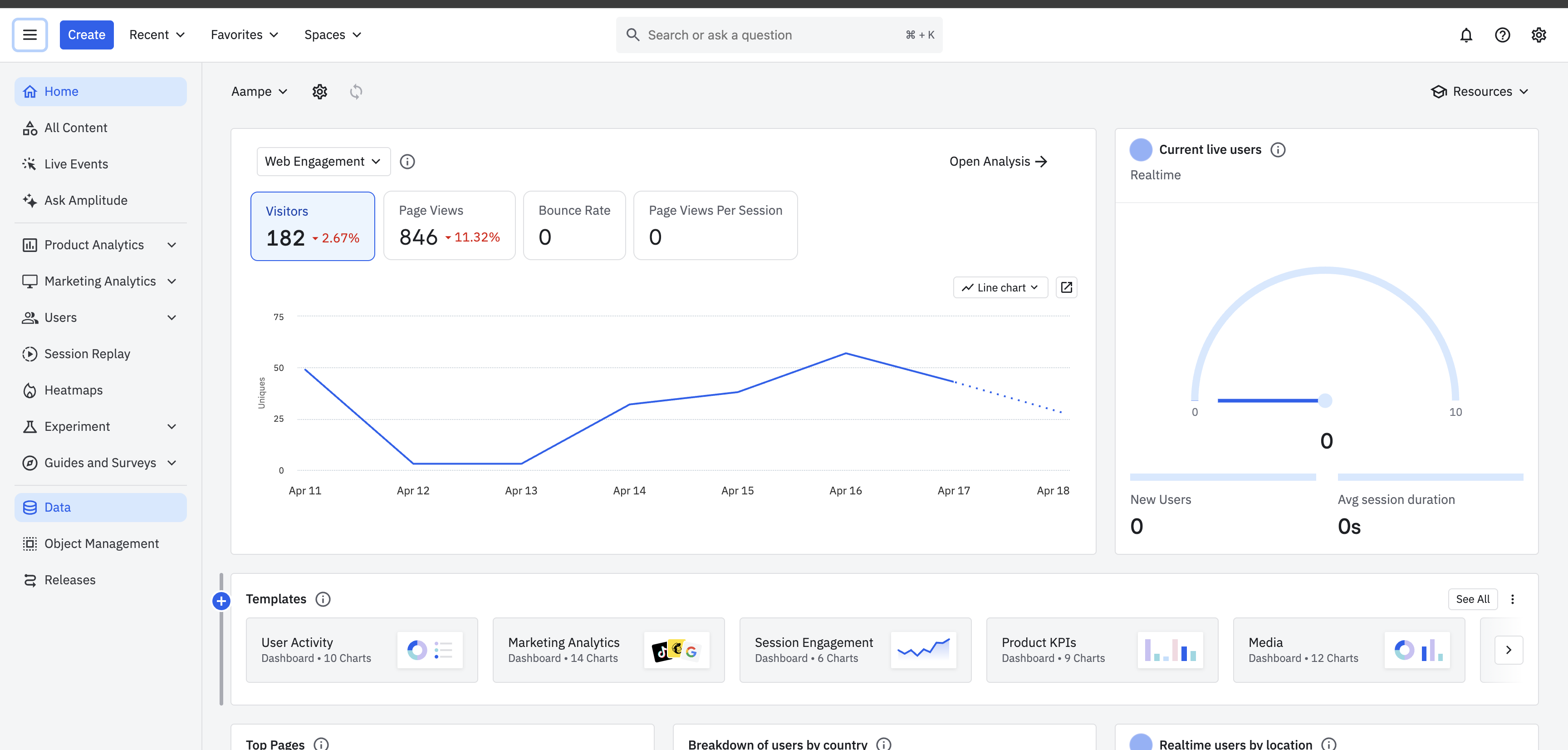Click the refresh data icon

(x=356, y=91)
